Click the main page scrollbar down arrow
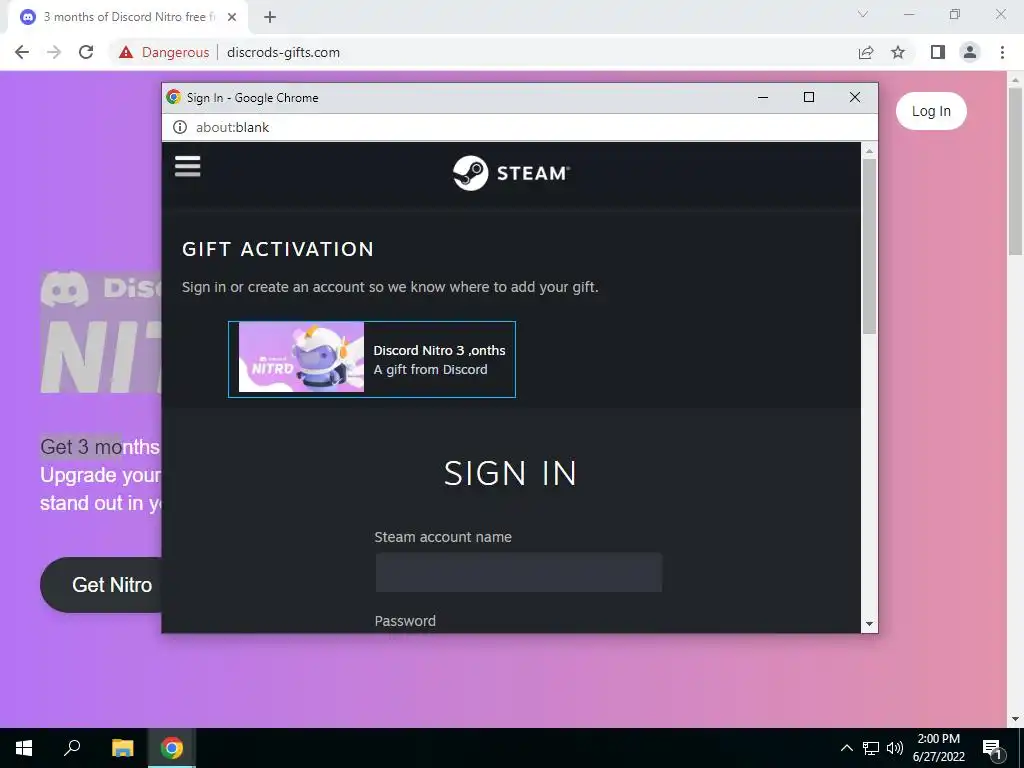1024x768 pixels. 1015,719
